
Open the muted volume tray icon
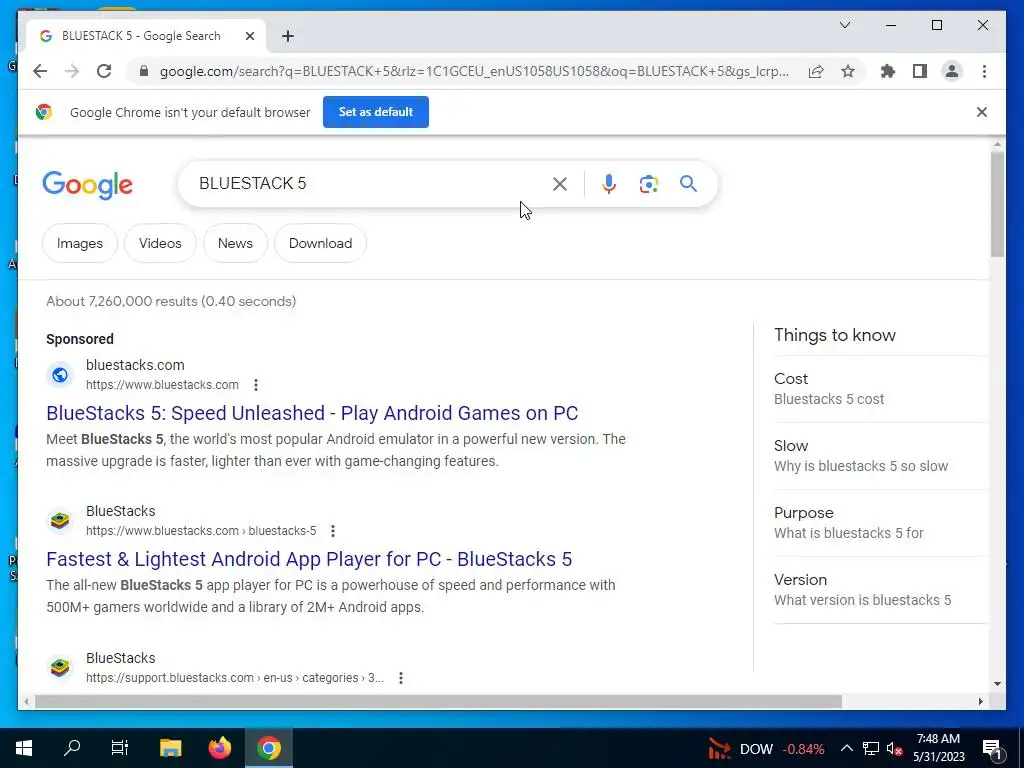[894, 748]
